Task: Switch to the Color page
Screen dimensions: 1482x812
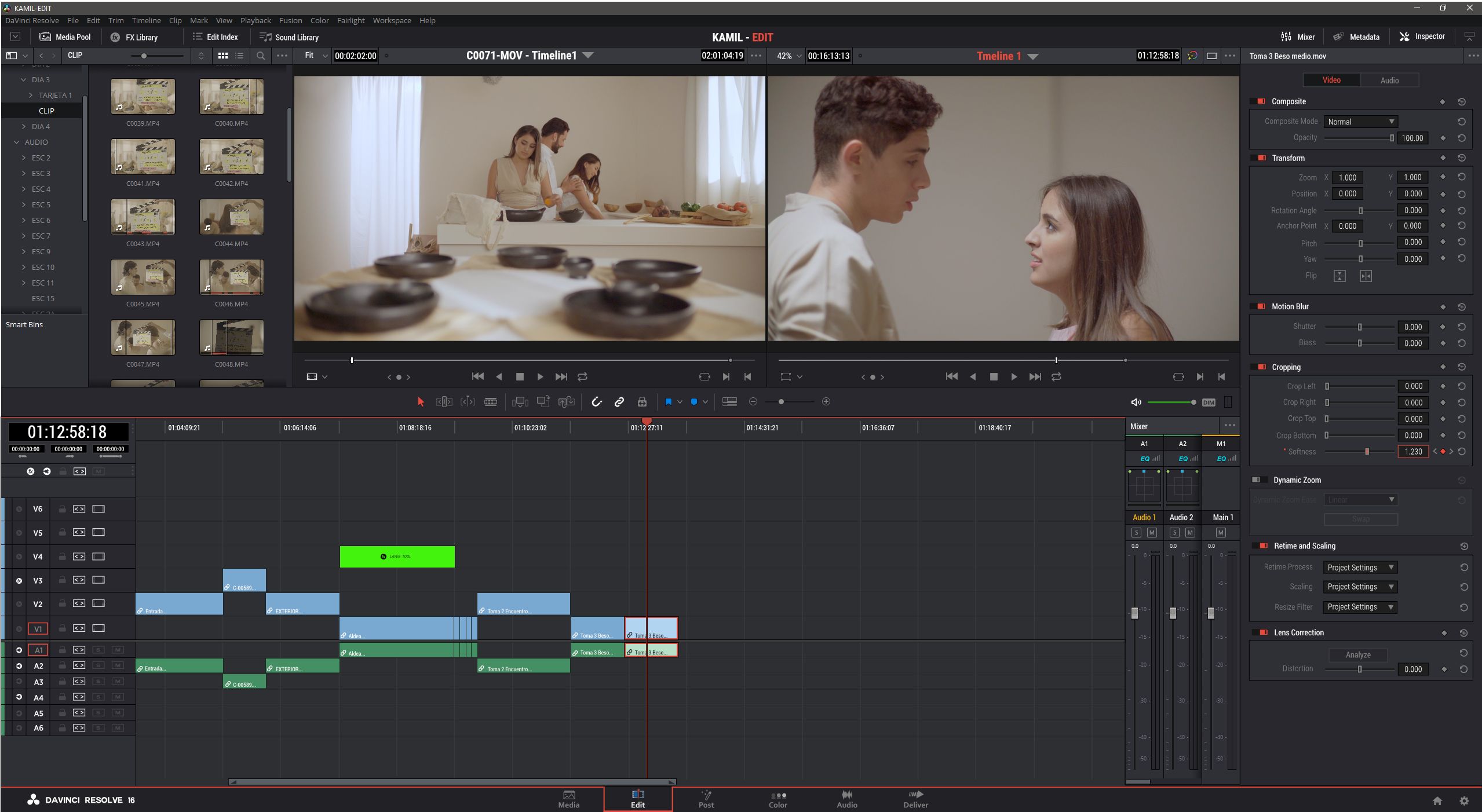Action: (777, 799)
